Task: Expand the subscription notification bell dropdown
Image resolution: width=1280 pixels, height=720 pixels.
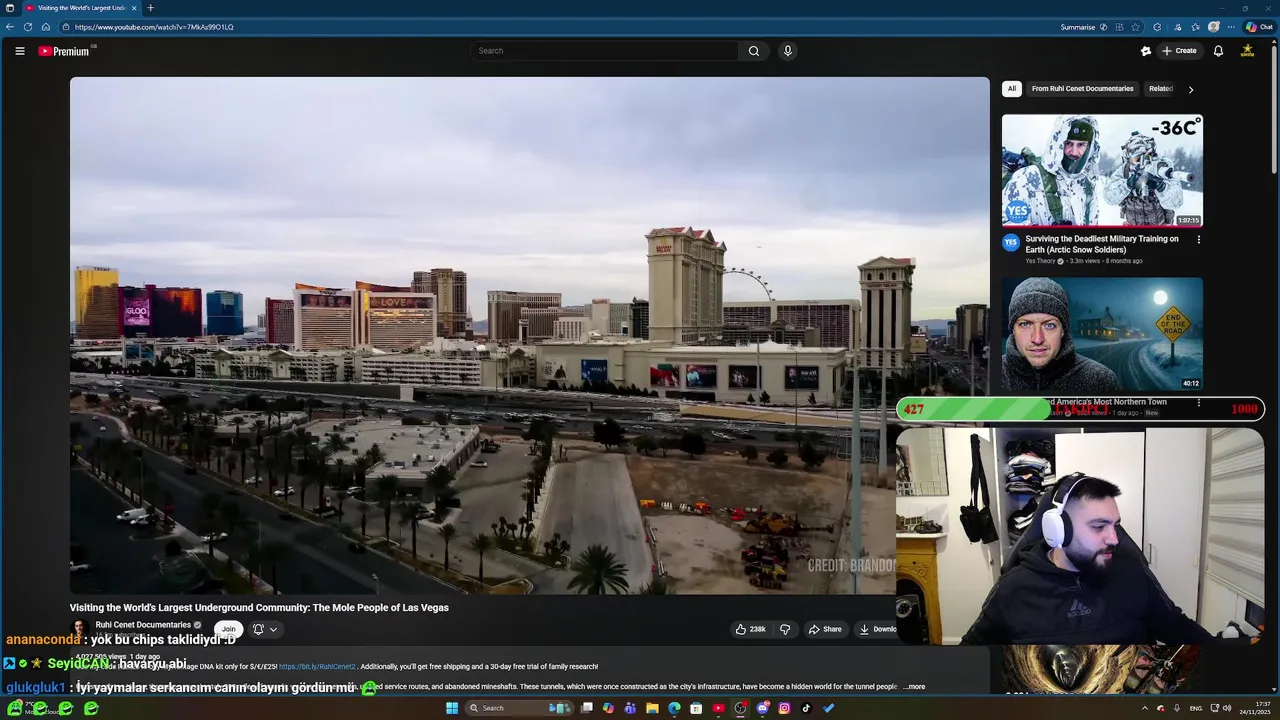Action: (x=265, y=629)
